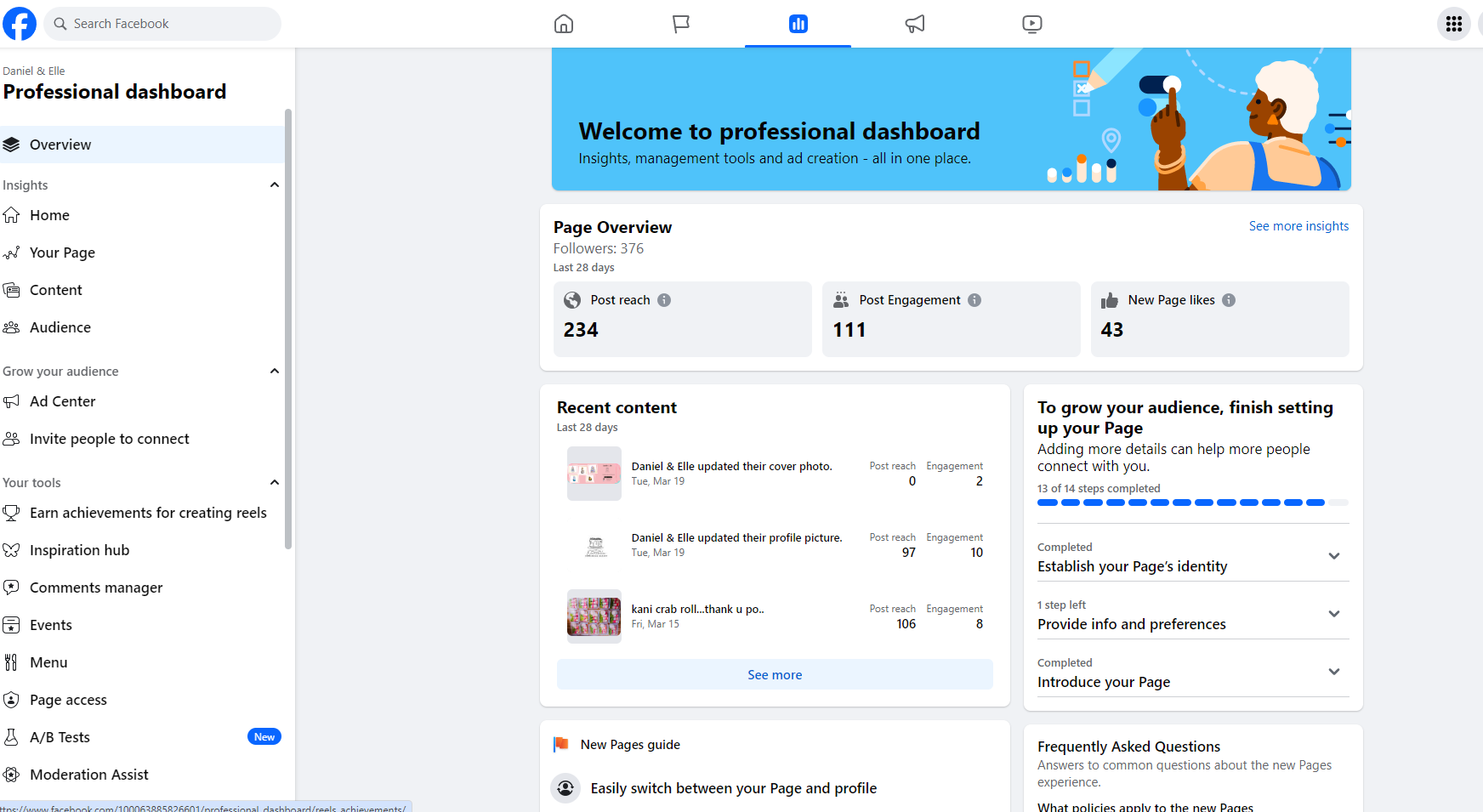Click the Post reach info icon
Image resolution: width=1483 pixels, height=812 pixels.
click(664, 300)
